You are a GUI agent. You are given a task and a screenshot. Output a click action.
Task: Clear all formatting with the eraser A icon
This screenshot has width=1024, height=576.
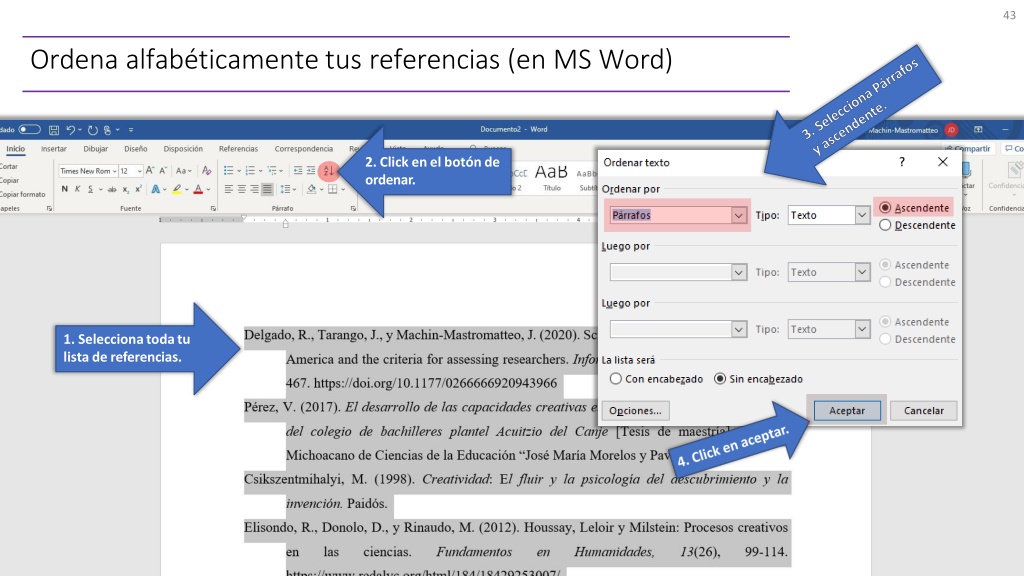click(x=206, y=170)
